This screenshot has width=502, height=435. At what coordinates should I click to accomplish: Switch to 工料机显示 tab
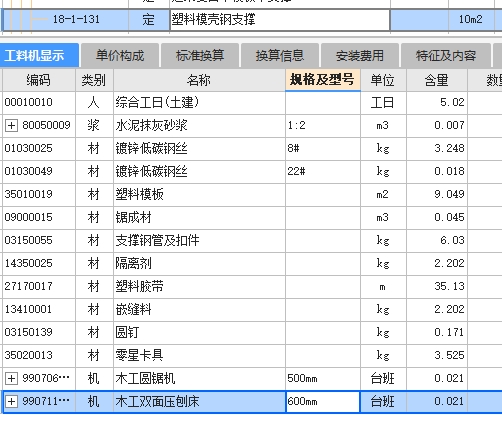[39, 55]
